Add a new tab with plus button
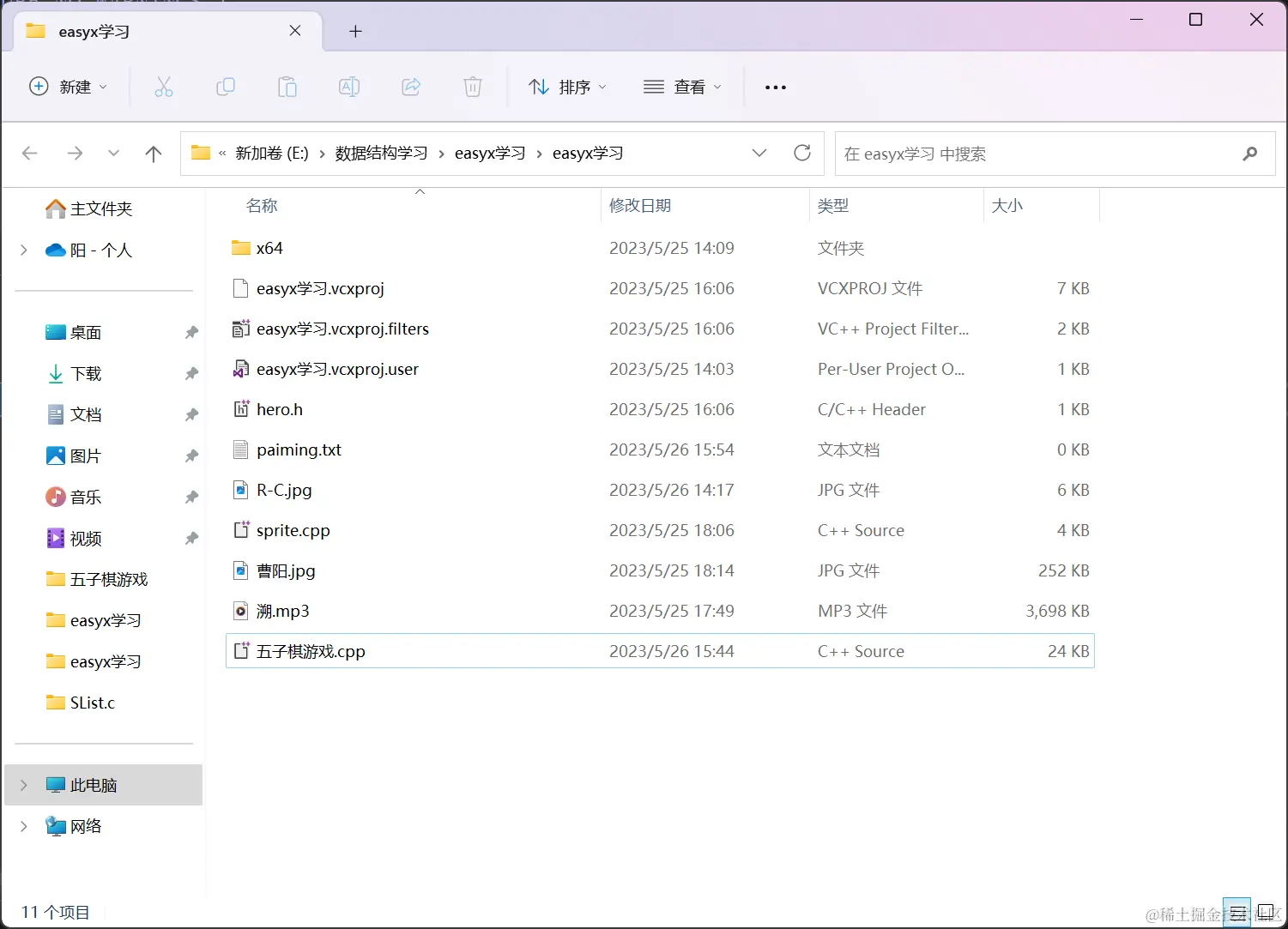Viewport: 1288px width, 929px height. [x=355, y=32]
